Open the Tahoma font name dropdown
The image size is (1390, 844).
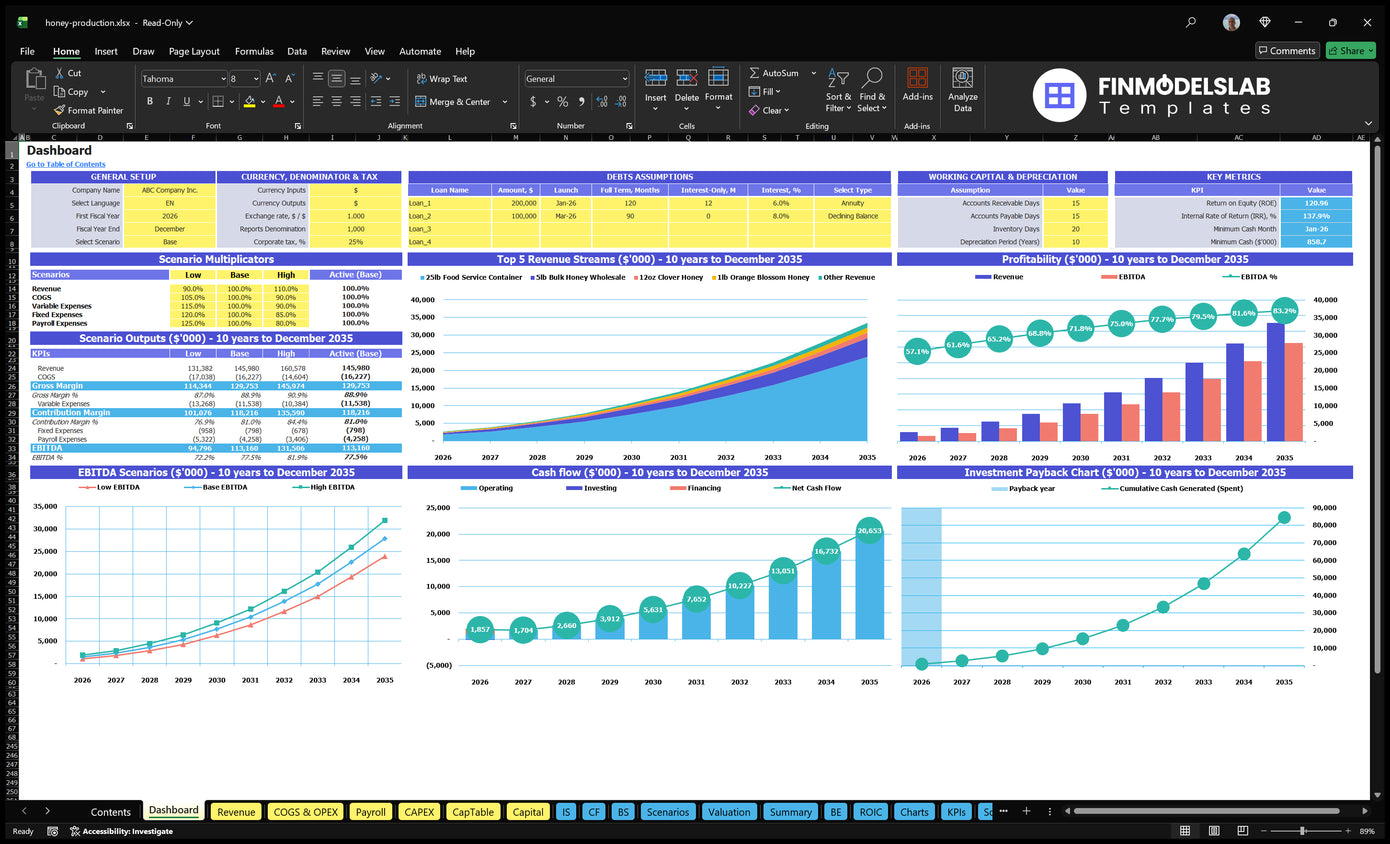coord(221,79)
